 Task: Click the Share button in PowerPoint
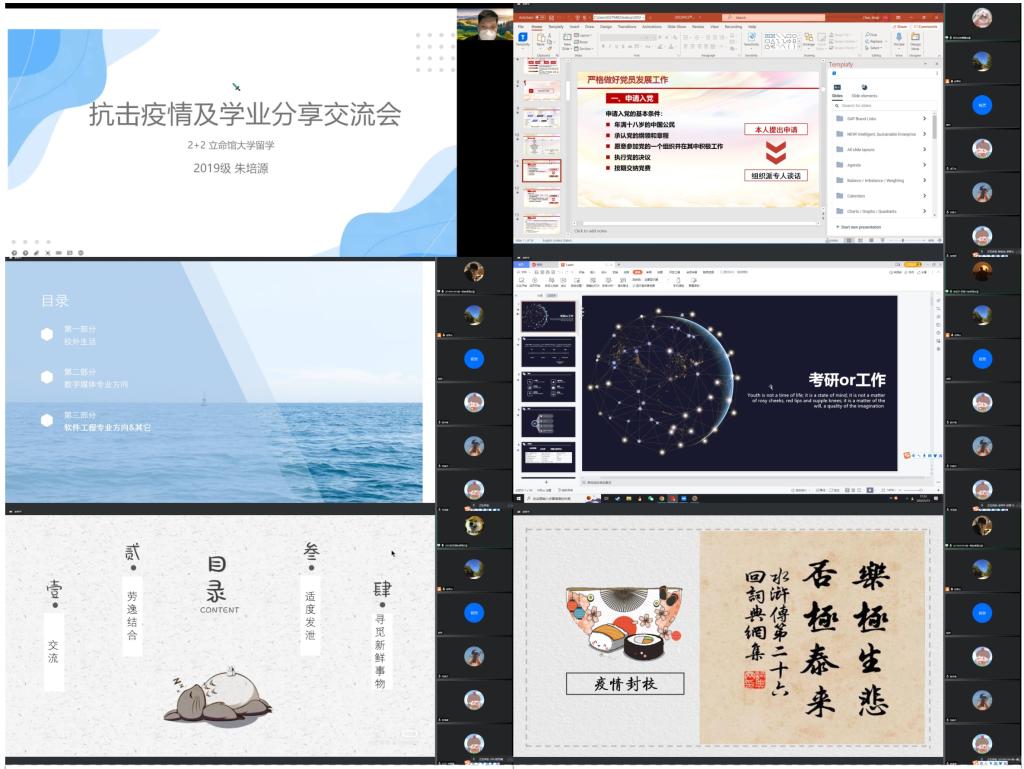point(899,27)
